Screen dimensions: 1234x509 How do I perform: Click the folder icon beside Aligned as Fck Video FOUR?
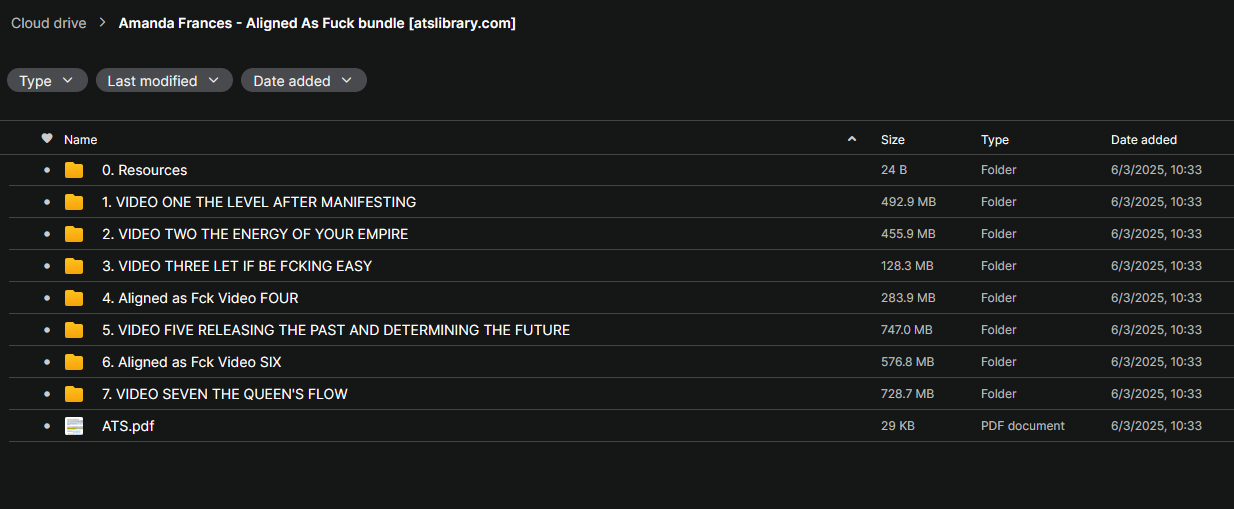[x=74, y=298]
